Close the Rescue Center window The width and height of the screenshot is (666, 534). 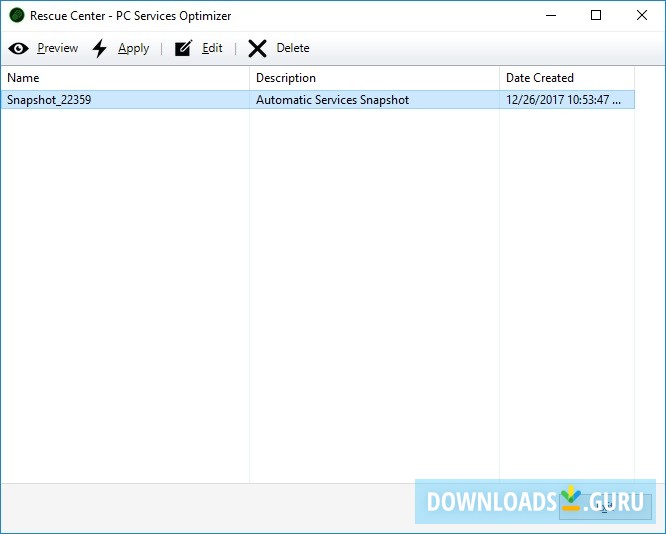coord(642,16)
